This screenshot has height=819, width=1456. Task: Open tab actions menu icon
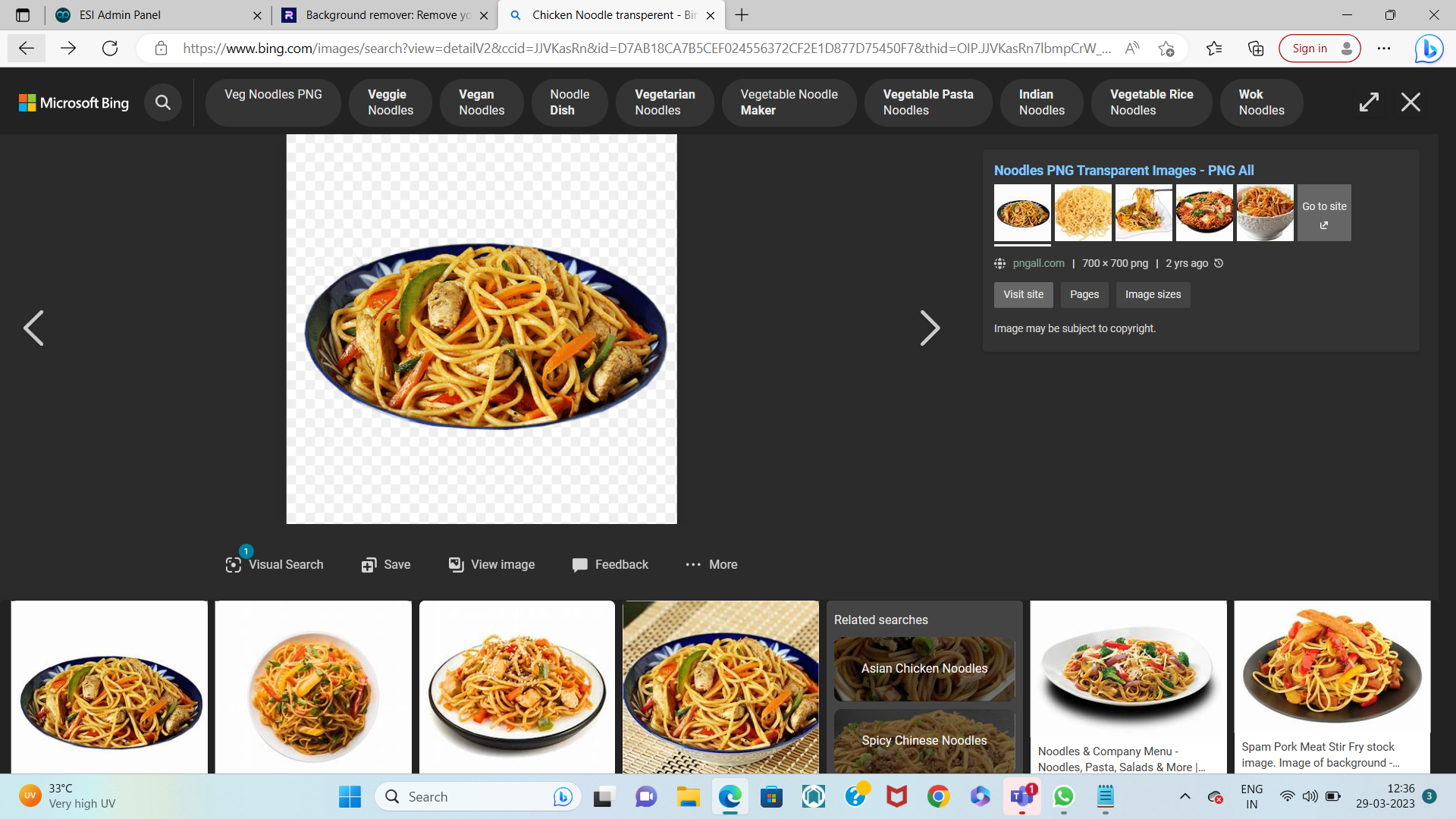click(x=23, y=15)
